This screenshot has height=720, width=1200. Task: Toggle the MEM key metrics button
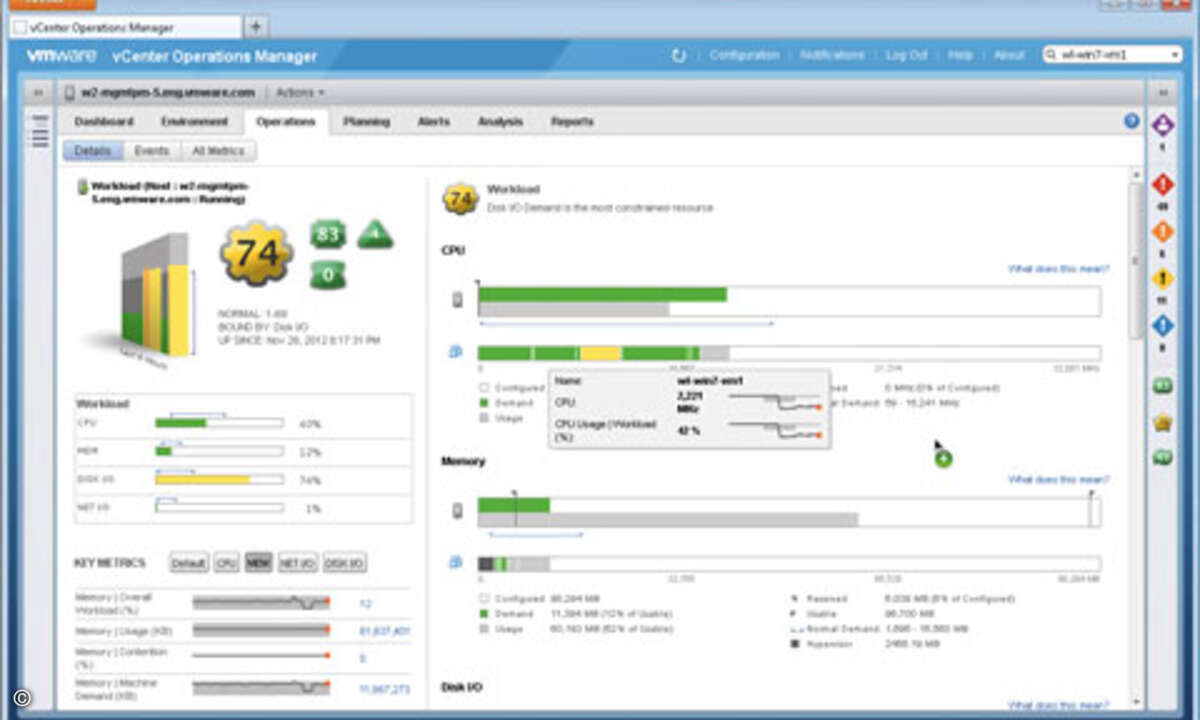click(258, 564)
